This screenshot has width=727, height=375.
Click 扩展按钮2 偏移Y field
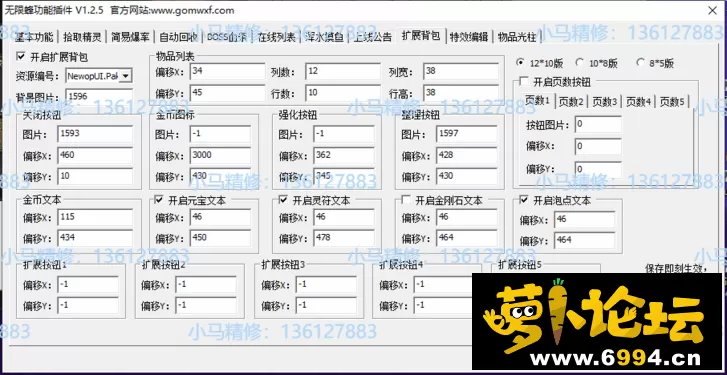206,305
